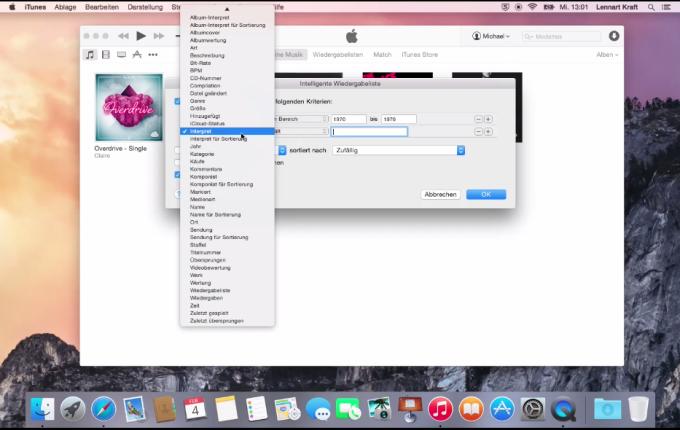The width and height of the screenshot is (680, 430).
Task: Open the App Store from the Dock
Action: pyautogui.click(x=502, y=409)
